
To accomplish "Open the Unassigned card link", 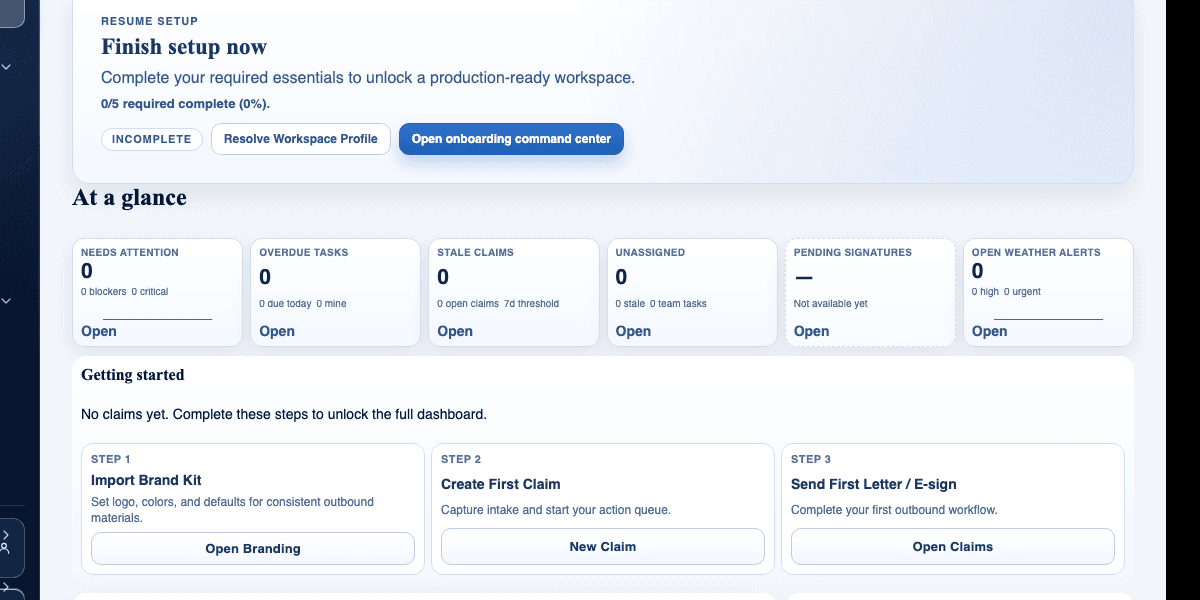I will click(x=633, y=331).
